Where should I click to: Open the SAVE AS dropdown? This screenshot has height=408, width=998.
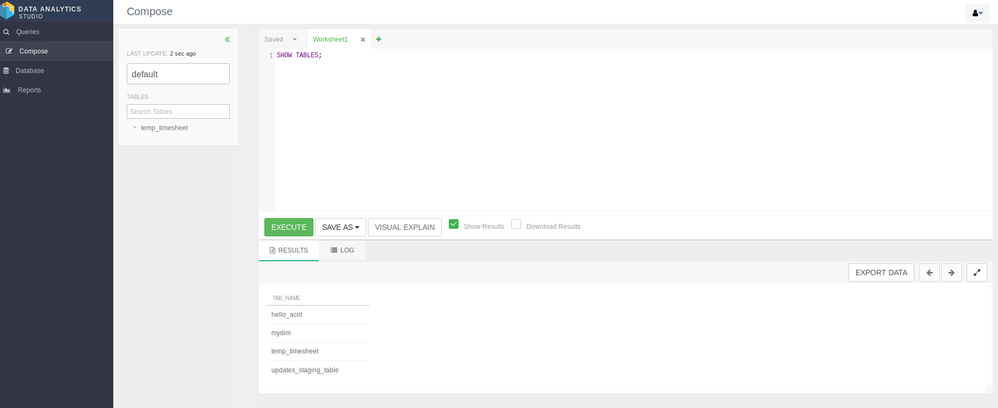341,227
